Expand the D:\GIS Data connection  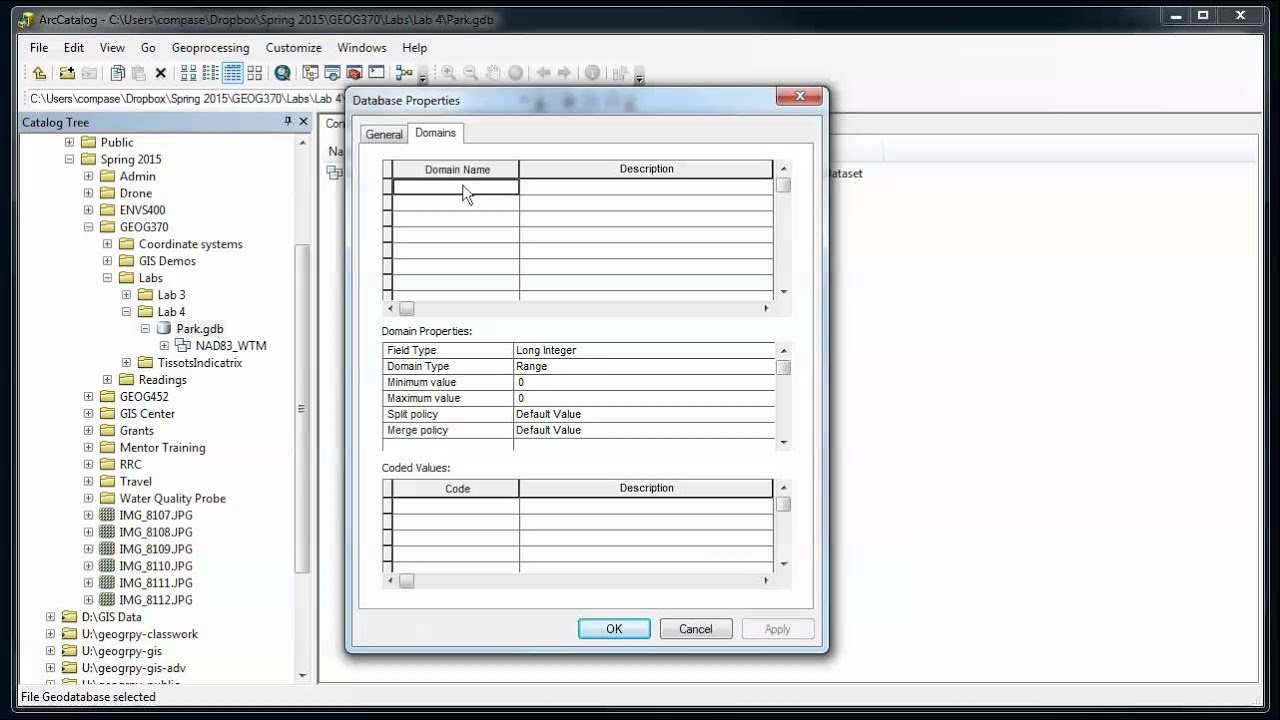51,617
